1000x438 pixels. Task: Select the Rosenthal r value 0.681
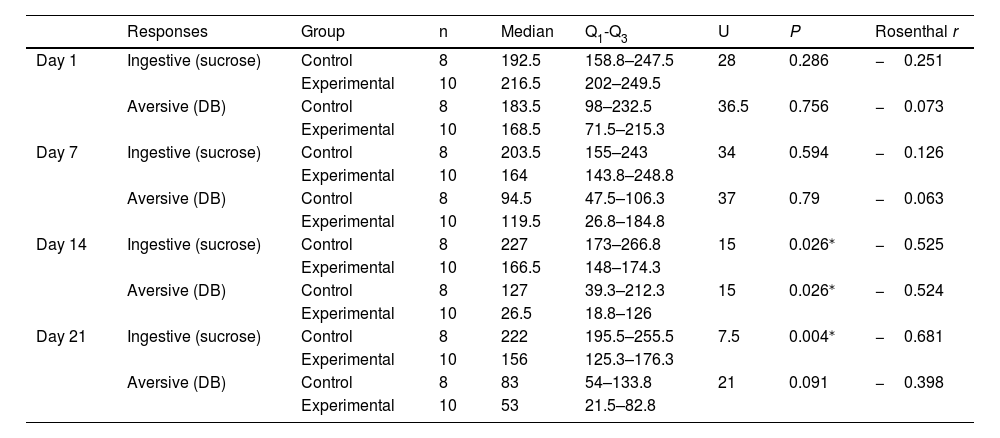click(x=923, y=337)
